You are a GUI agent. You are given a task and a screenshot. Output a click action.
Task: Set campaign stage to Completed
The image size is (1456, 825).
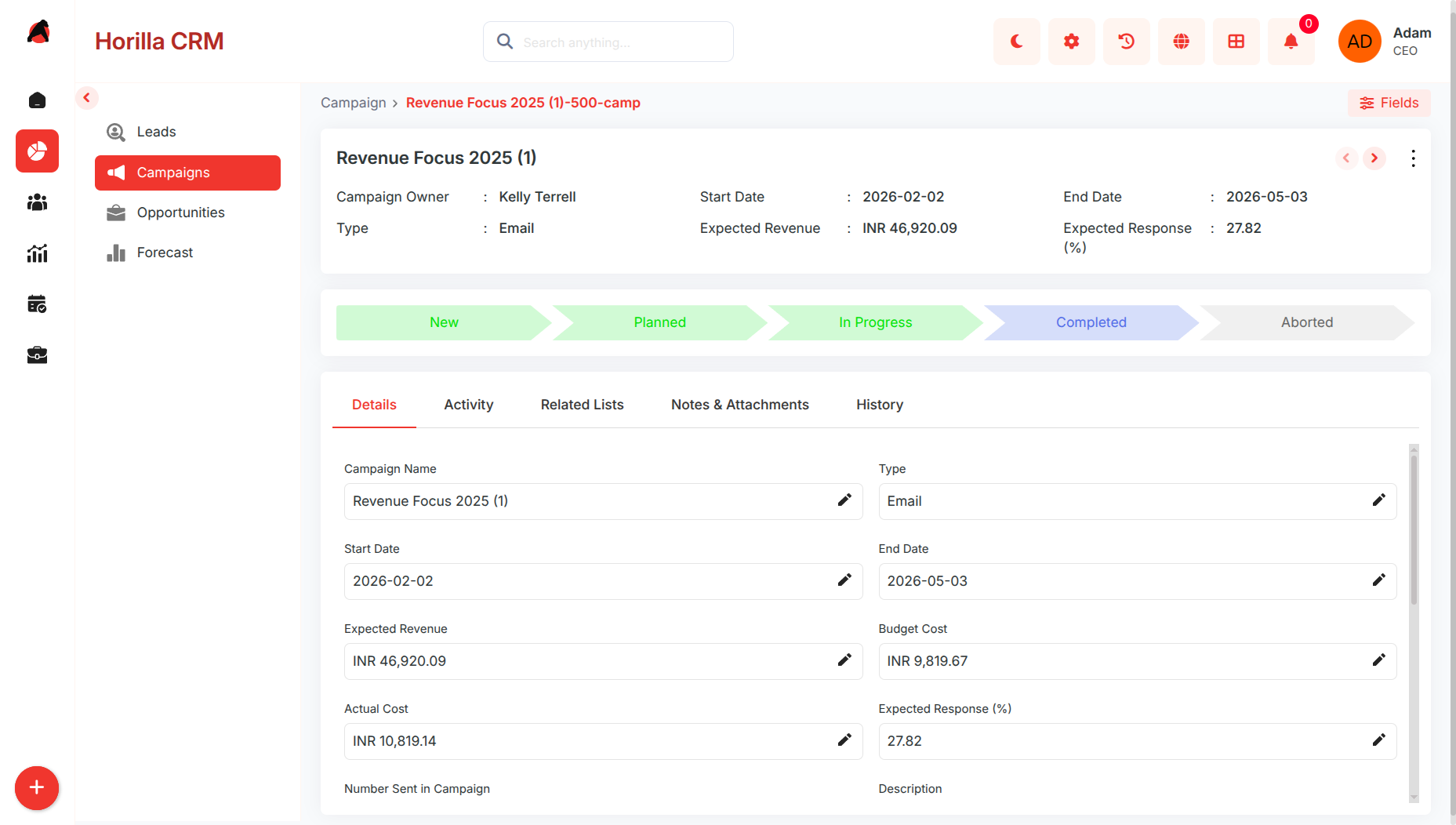click(x=1091, y=322)
